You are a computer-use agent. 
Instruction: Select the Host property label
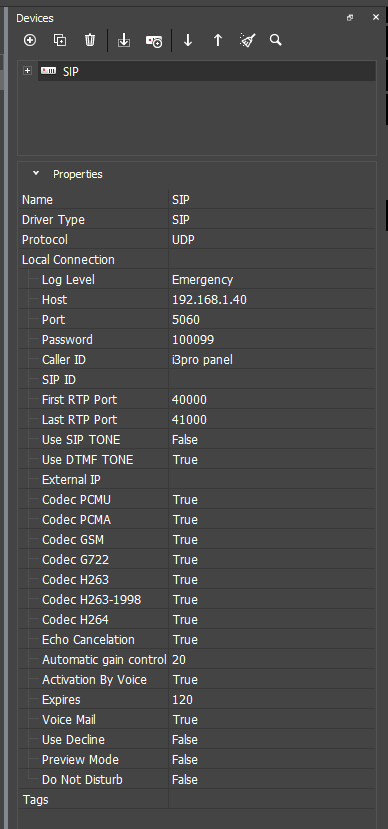tap(54, 300)
